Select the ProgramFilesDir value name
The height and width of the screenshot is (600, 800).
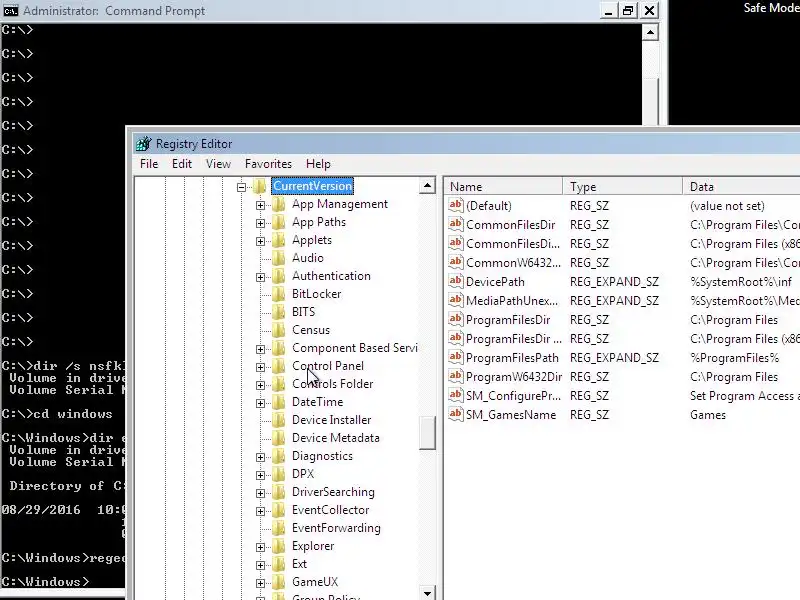(508, 320)
